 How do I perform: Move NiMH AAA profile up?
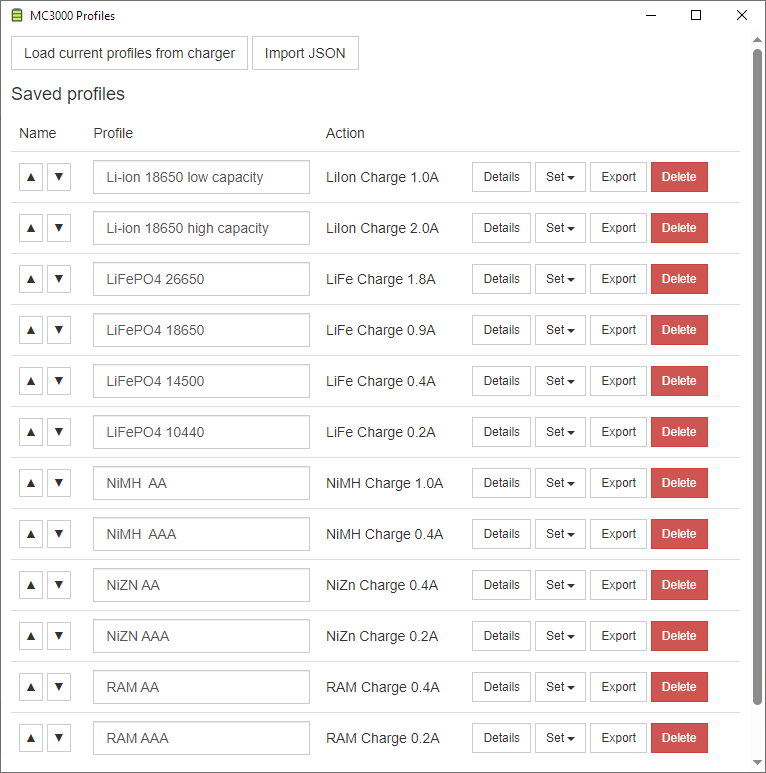point(31,534)
